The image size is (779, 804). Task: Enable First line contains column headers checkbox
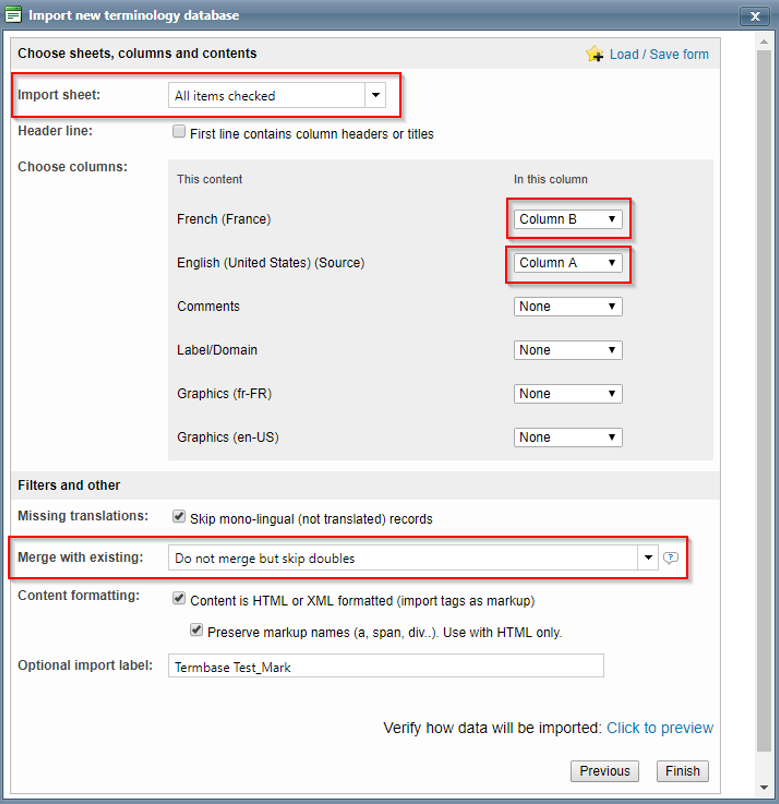tap(179, 132)
